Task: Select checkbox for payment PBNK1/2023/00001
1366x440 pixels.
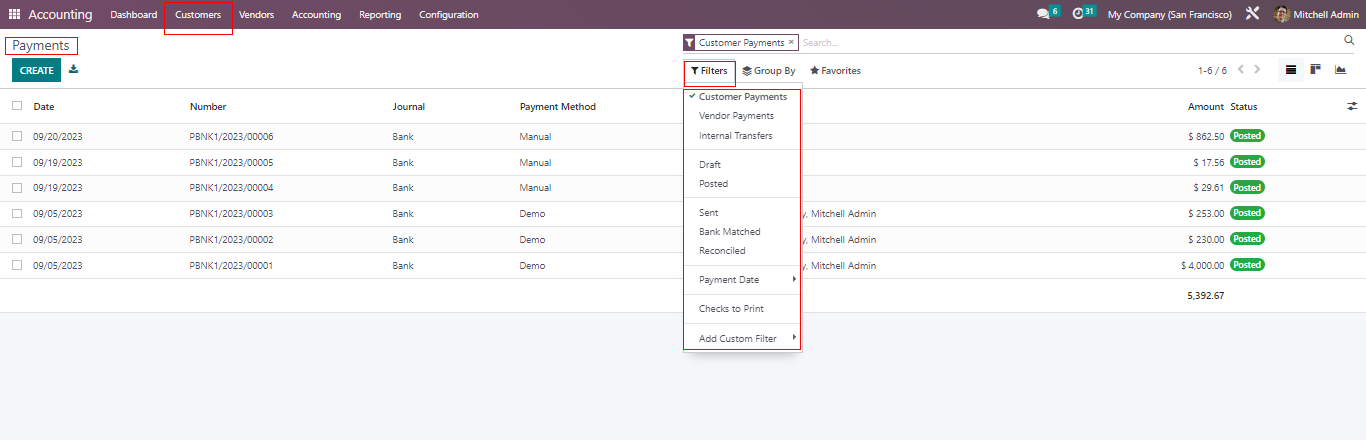Action: click(17, 265)
